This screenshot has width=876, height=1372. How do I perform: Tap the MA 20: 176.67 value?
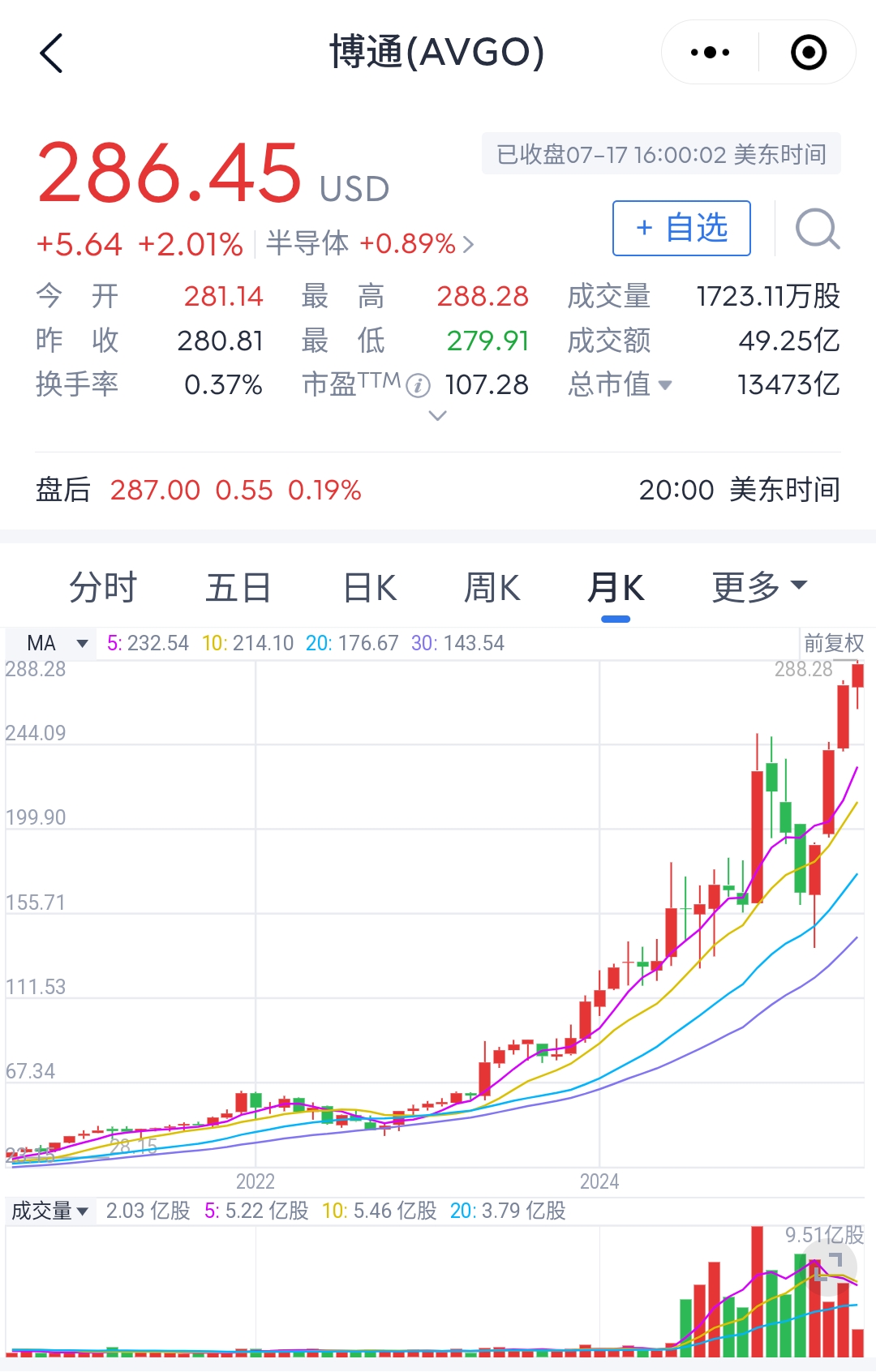[x=352, y=644]
